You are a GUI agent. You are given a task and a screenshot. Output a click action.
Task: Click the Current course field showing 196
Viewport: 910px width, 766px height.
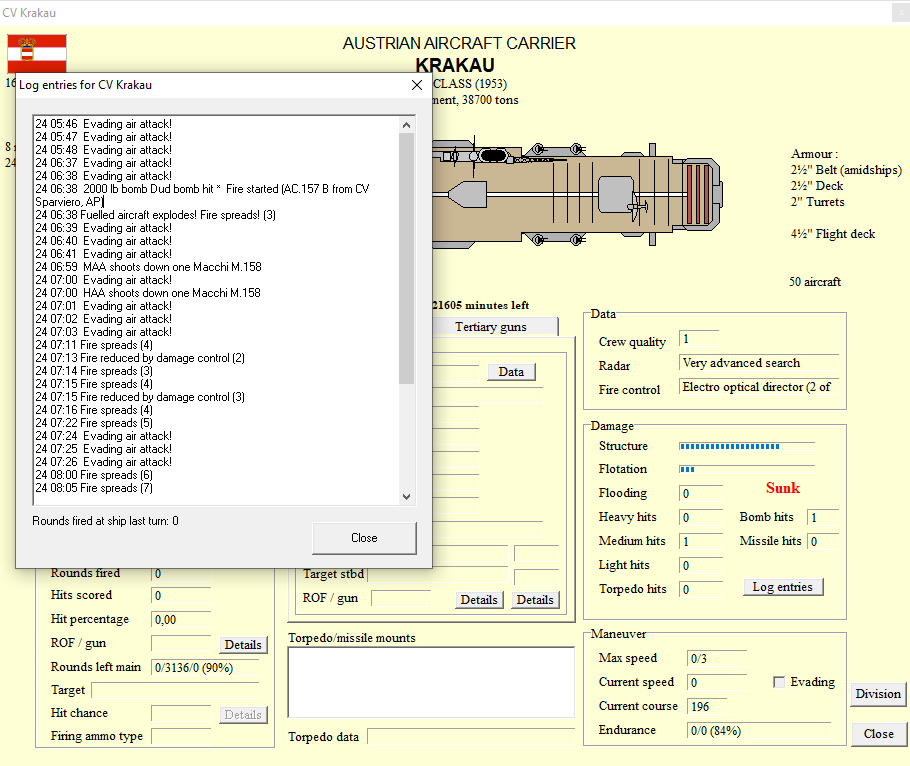[x=706, y=706]
